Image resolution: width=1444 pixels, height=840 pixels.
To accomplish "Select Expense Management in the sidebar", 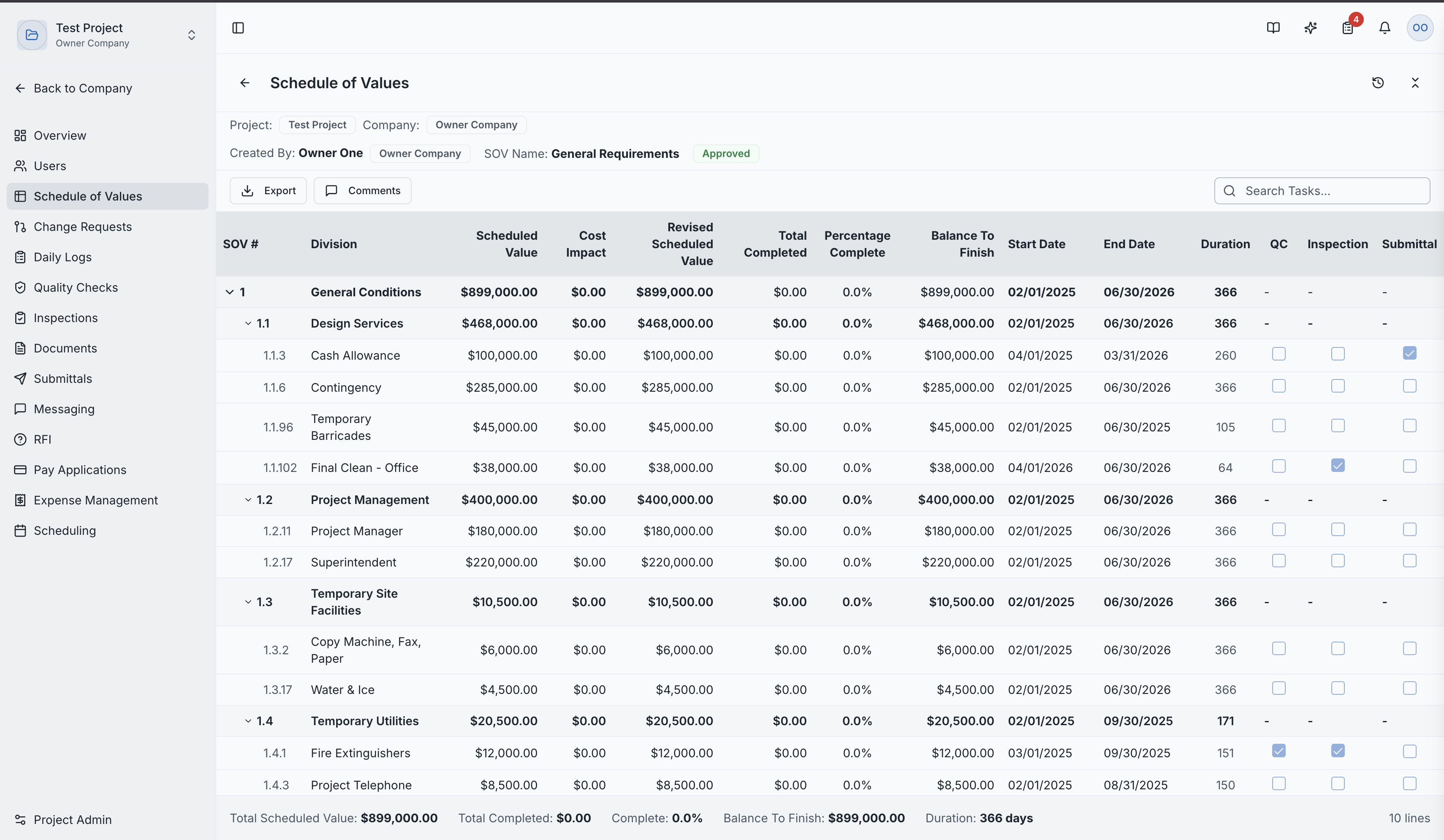I will 108,500.
